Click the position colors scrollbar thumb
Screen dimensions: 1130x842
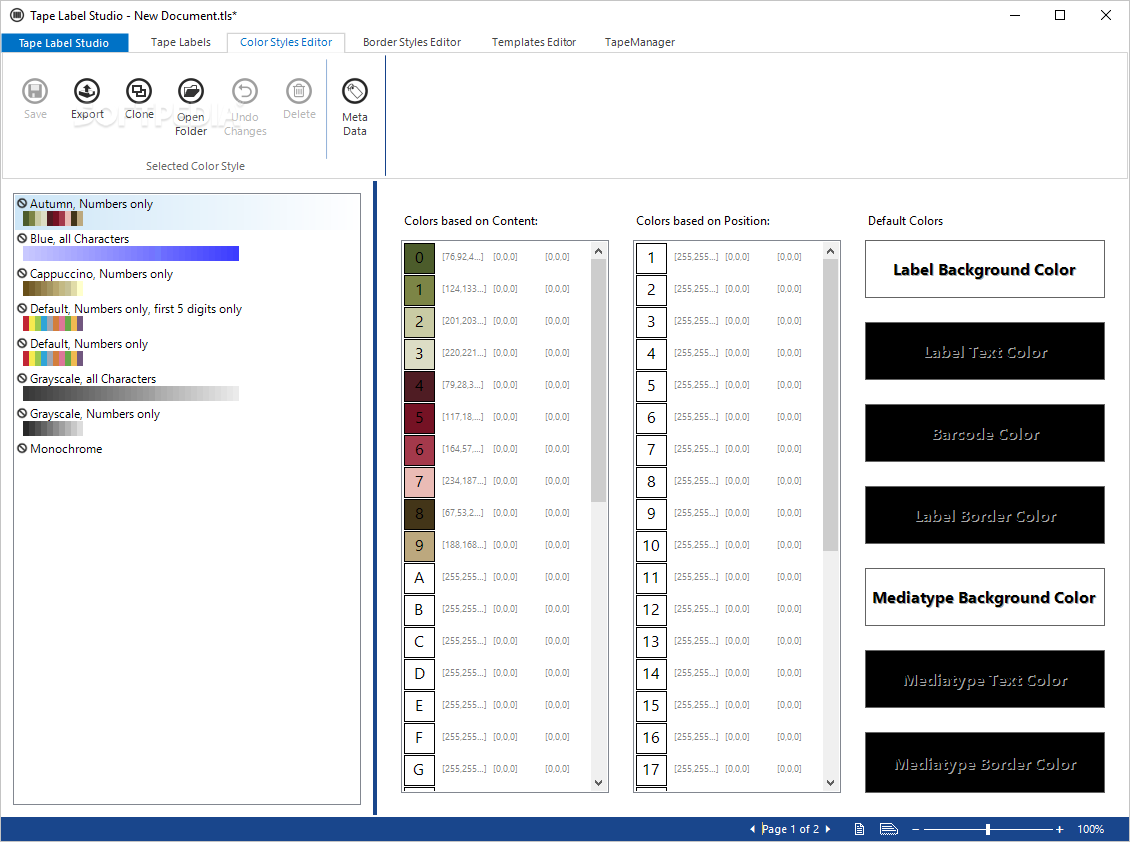pyautogui.click(x=830, y=404)
